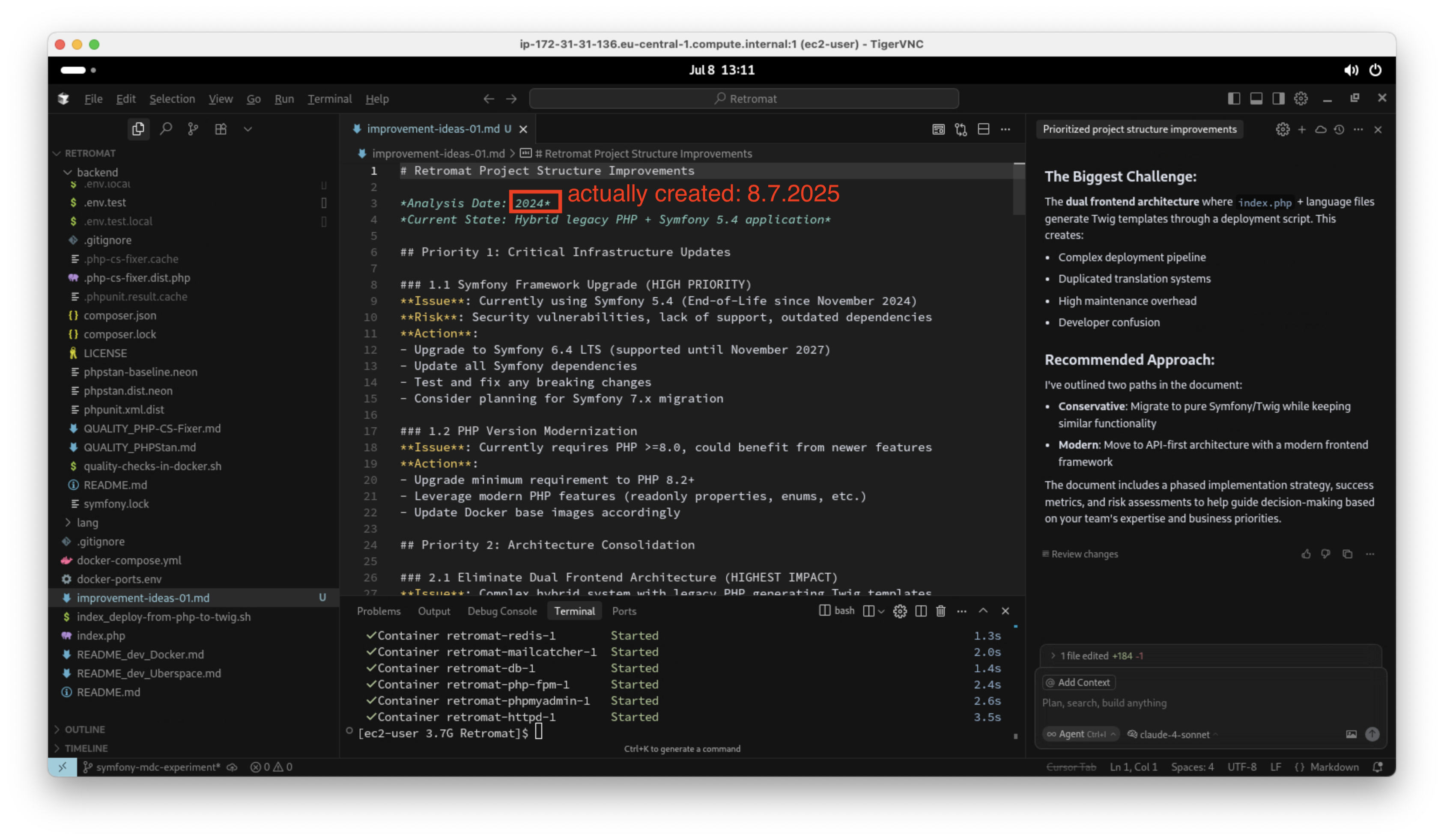Click the Review changes link
The width and height of the screenshot is (1444, 840).
(1083, 554)
